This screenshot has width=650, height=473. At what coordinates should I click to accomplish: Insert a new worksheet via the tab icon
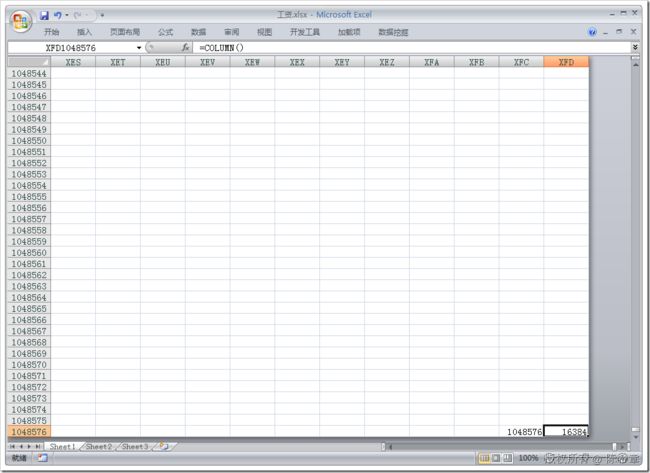[x=165, y=447]
